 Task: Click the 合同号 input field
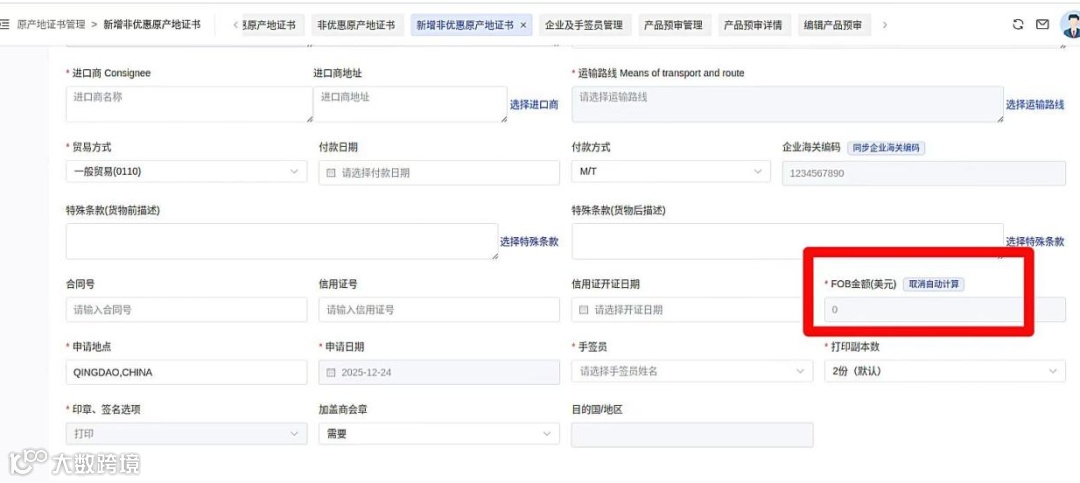point(187,310)
